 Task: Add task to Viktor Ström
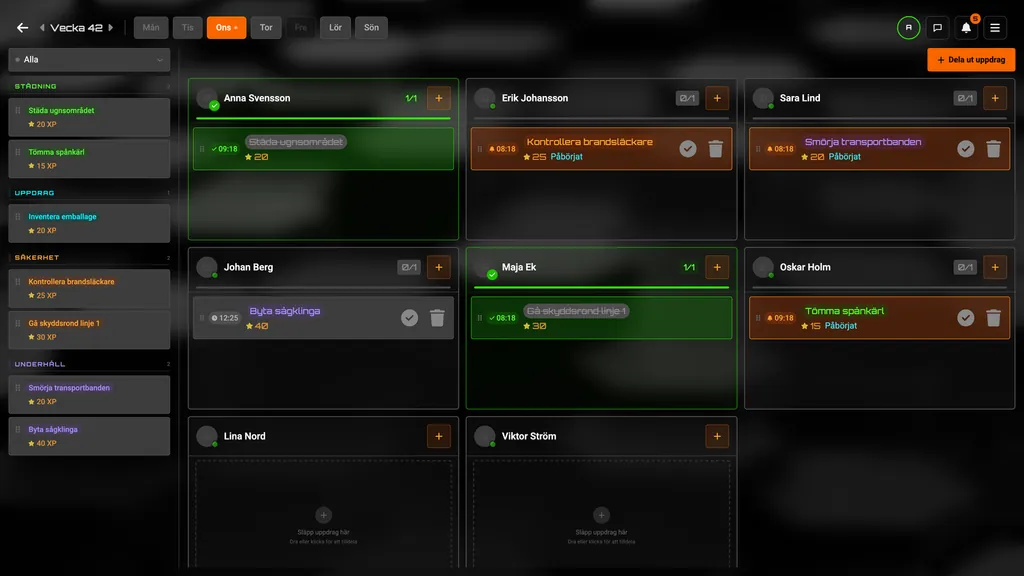(717, 436)
